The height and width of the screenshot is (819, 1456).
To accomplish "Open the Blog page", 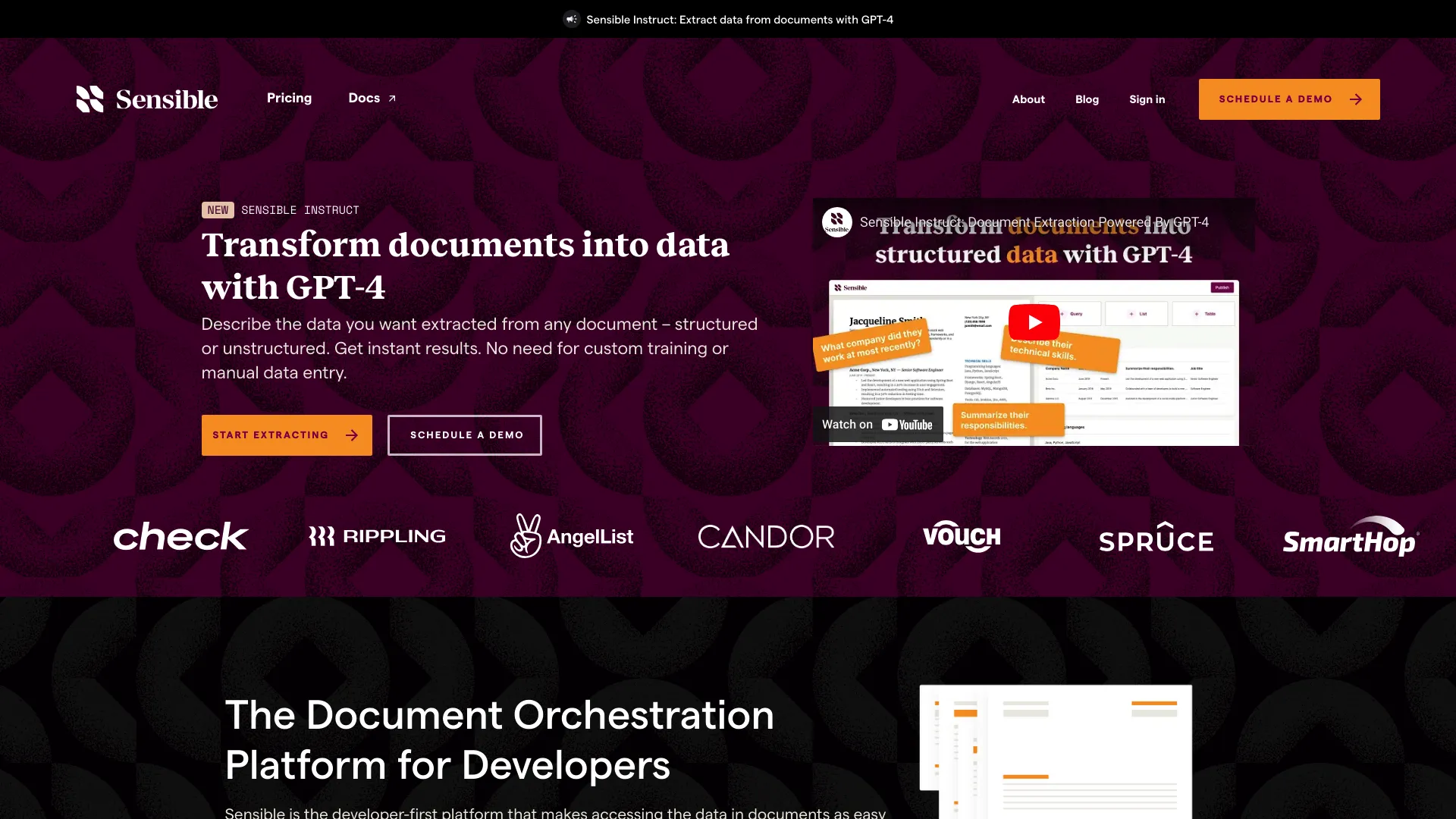I will click(1087, 99).
